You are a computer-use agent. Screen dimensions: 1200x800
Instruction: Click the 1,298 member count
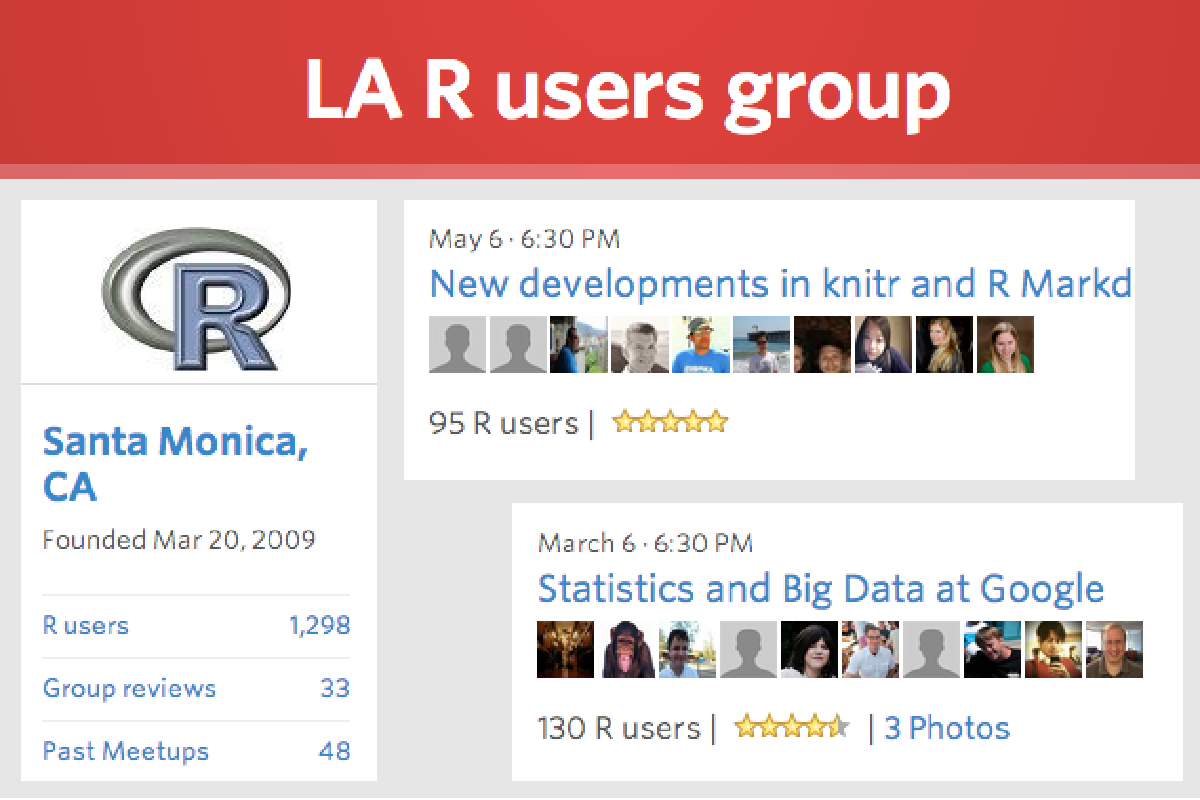(320, 626)
